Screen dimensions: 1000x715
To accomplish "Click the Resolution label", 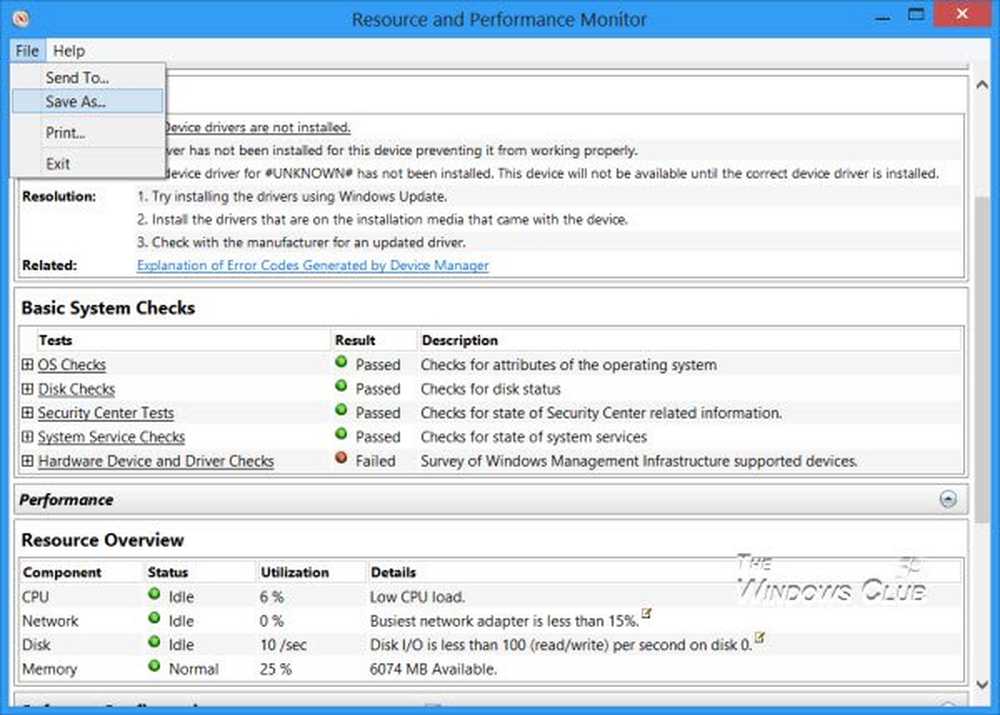I will point(59,196).
